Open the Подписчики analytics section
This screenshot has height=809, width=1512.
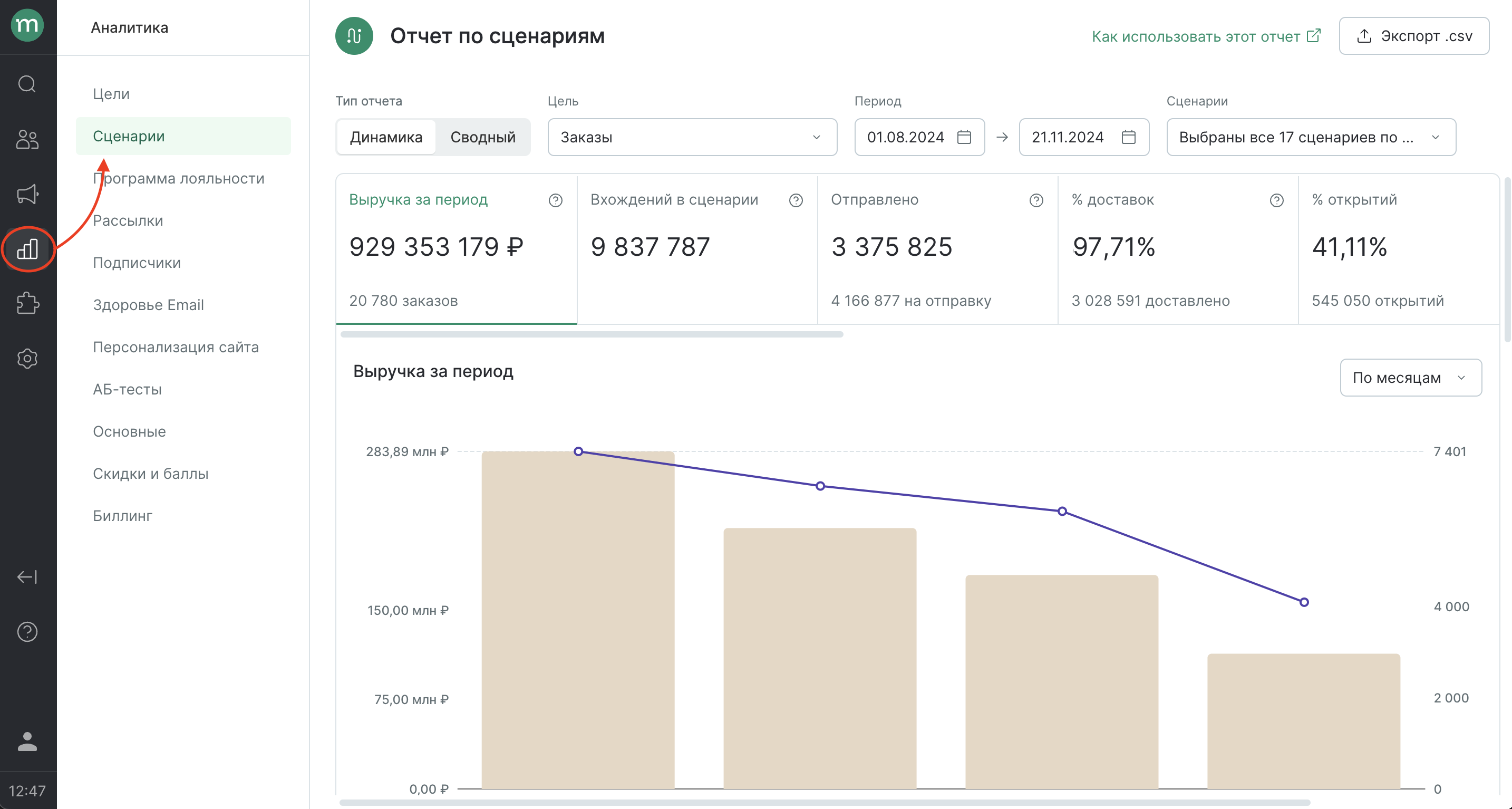click(137, 263)
